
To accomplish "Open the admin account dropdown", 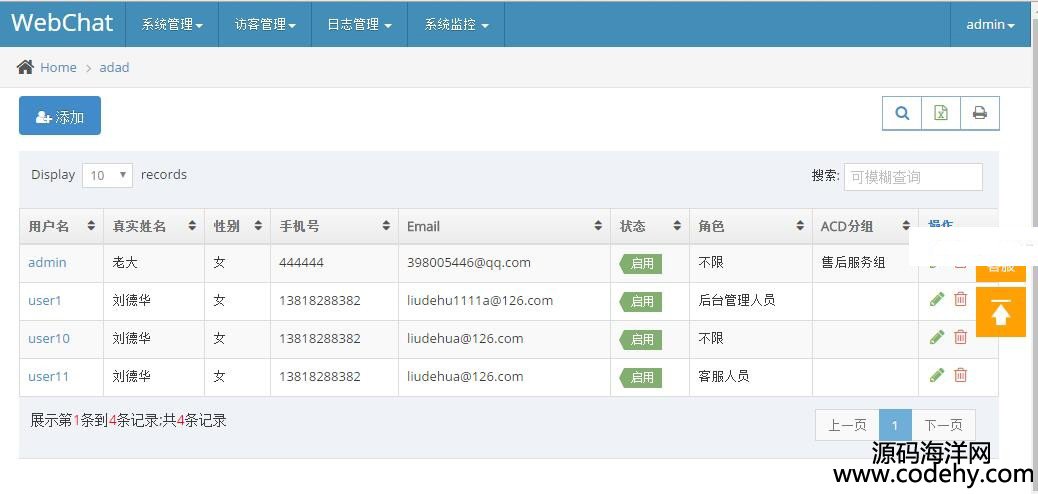I will tap(990, 25).
